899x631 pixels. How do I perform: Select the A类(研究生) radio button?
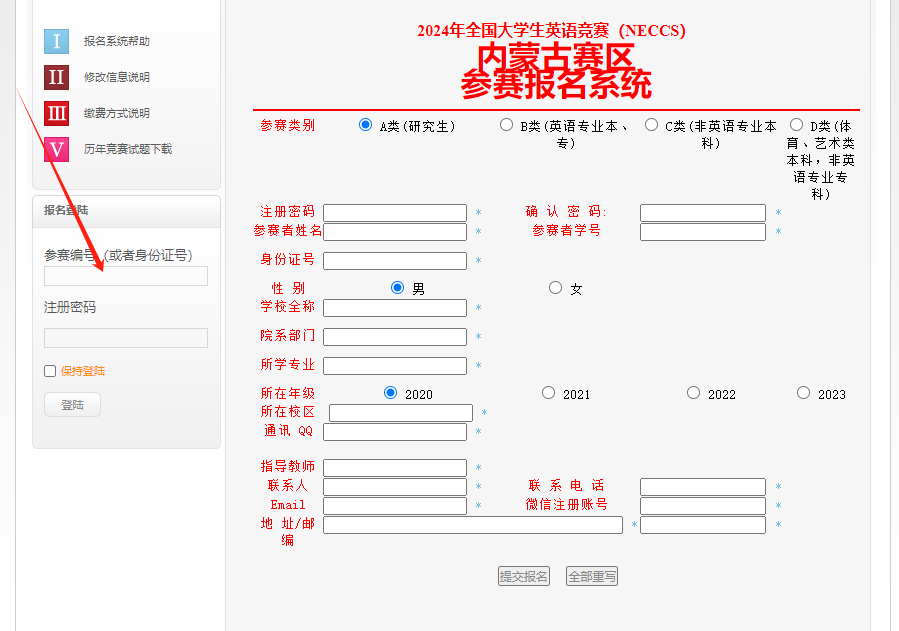tap(365, 125)
